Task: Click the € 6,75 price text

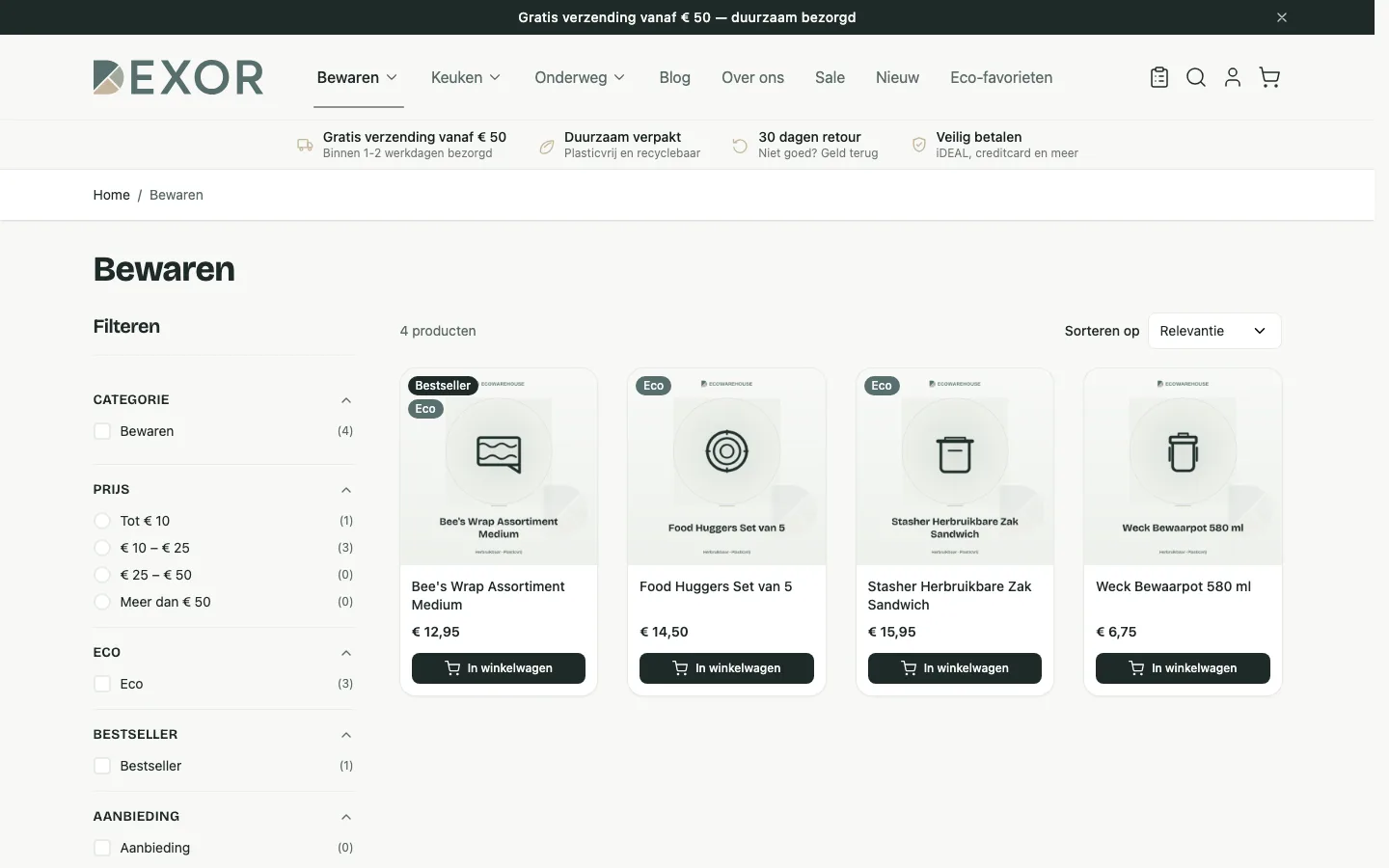Action: point(1116,632)
